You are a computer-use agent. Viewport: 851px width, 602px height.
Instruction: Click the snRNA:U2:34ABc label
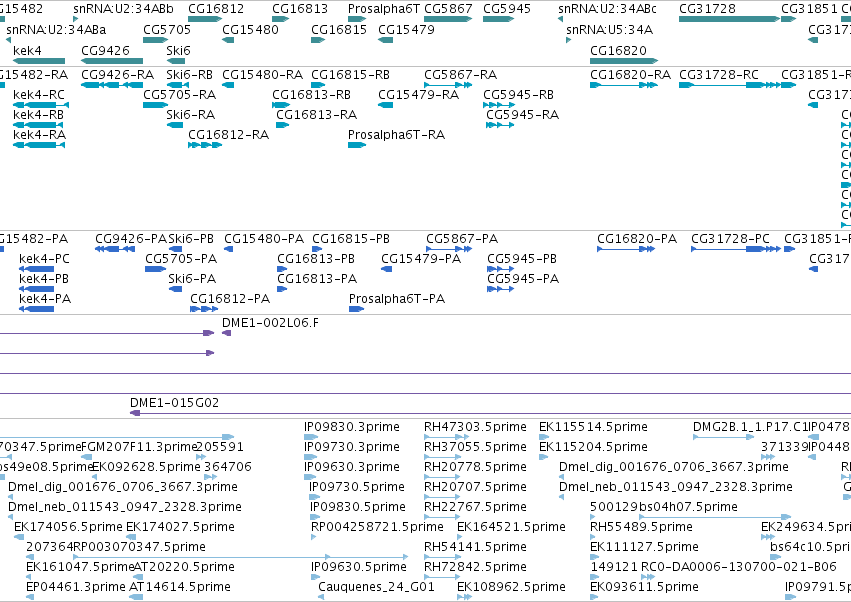[x=607, y=9]
